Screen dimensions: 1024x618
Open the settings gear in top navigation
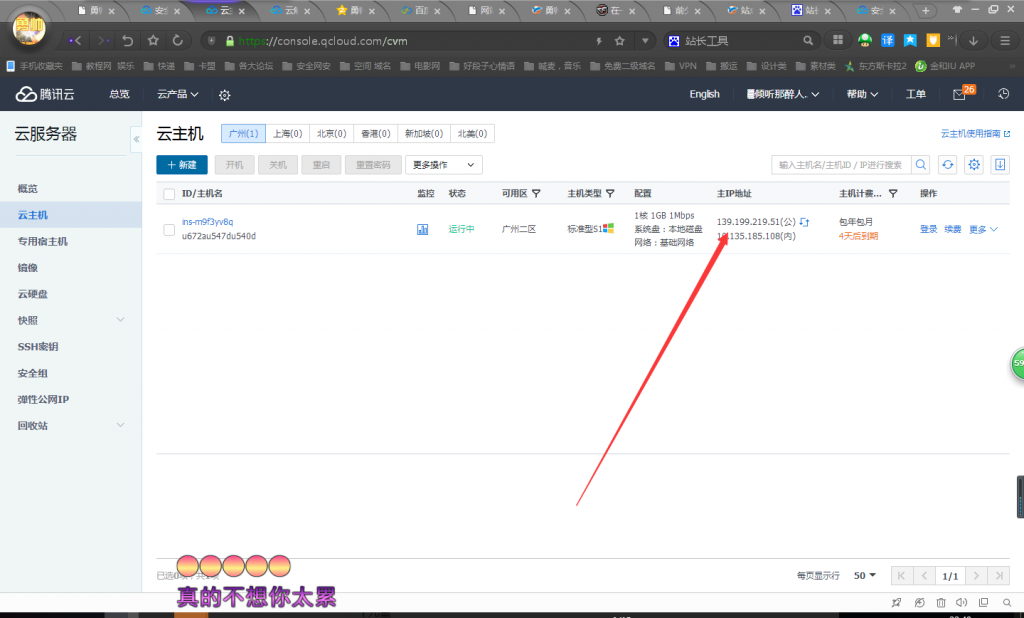[224, 95]
